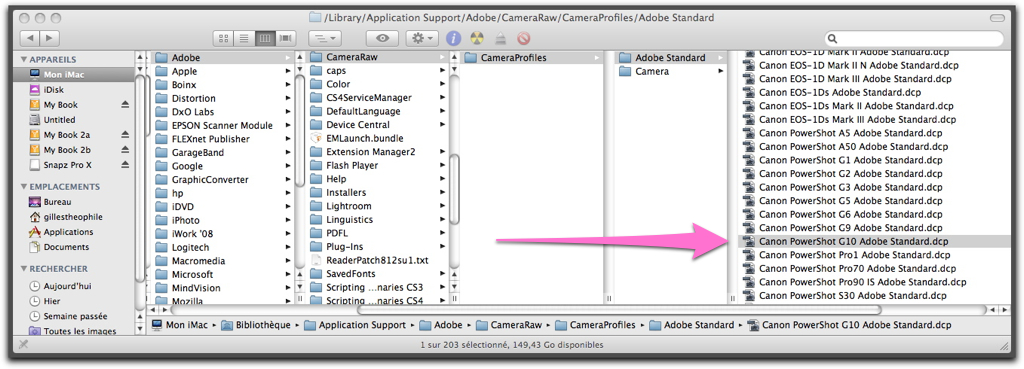1024x369 pixels.
Task: Eject the My Book 2b drive
Action: tap(125, 150)
